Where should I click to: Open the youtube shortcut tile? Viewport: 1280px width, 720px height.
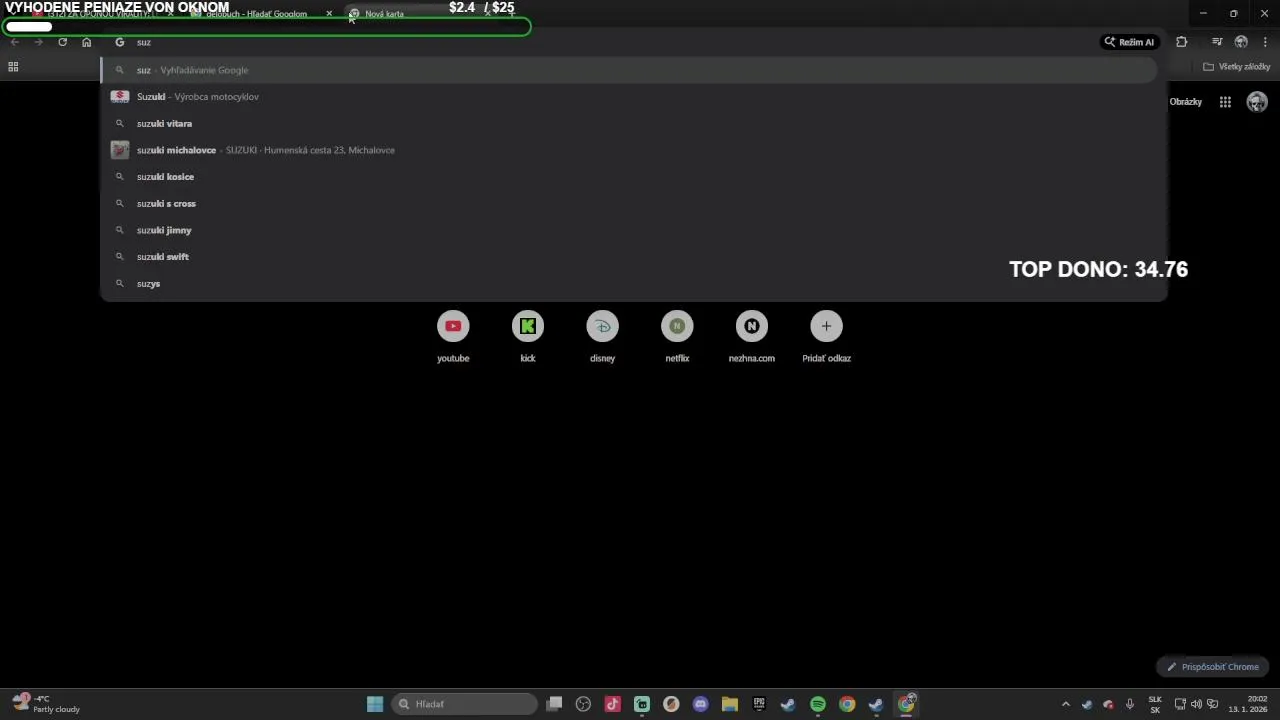pos(453,336)
